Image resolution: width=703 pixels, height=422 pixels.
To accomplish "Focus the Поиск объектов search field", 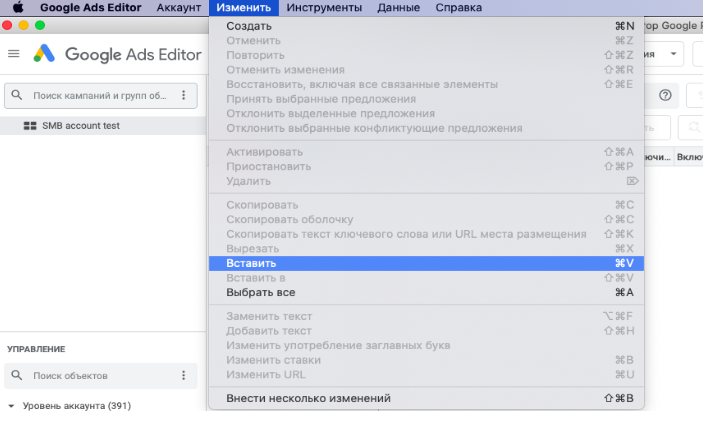I will (100, 376).
